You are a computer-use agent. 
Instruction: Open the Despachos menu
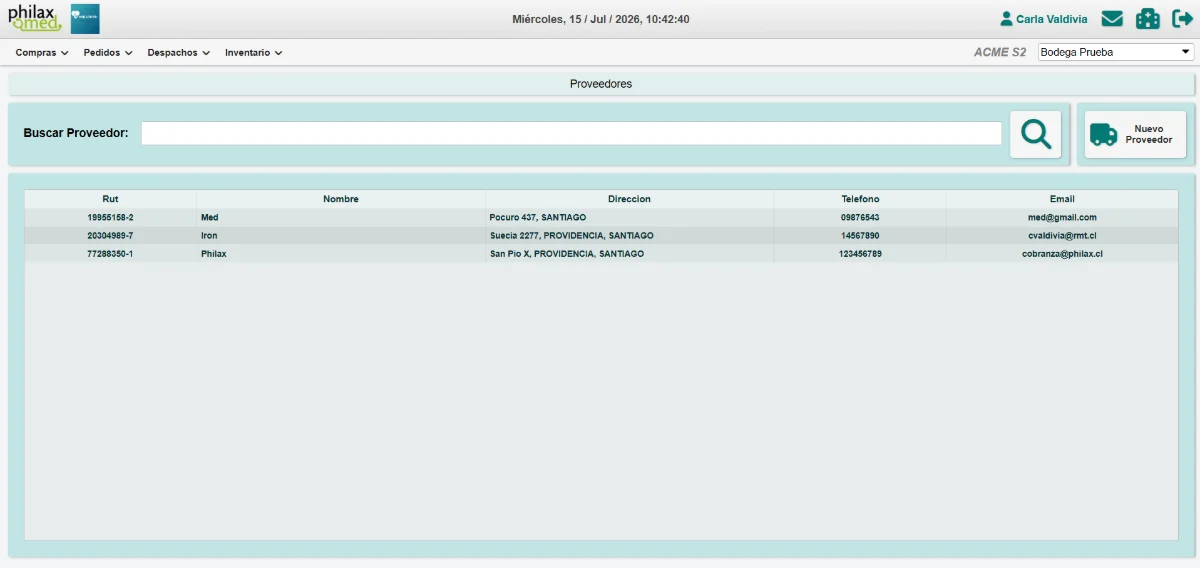coord(178,53)
